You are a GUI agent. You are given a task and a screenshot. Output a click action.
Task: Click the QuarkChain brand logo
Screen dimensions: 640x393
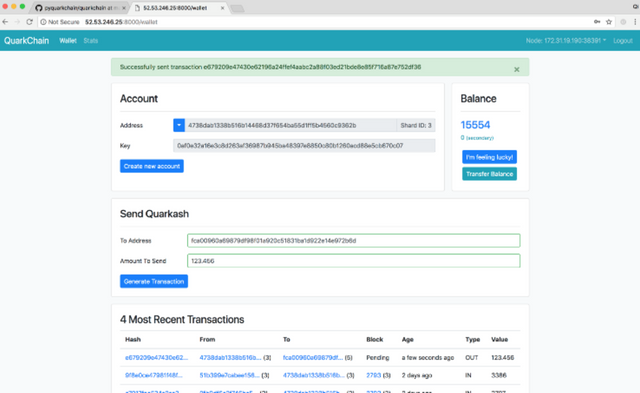tap(27, 40)
